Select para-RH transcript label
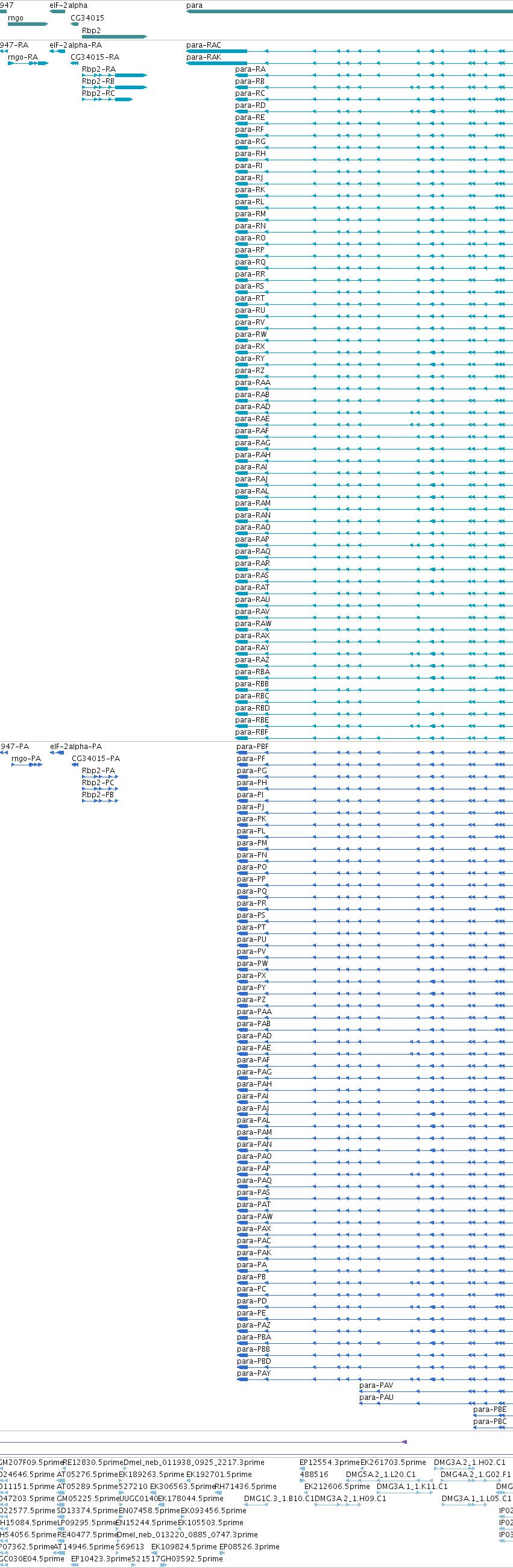This screenshot has width=513, height=1568. pos(250,154)
